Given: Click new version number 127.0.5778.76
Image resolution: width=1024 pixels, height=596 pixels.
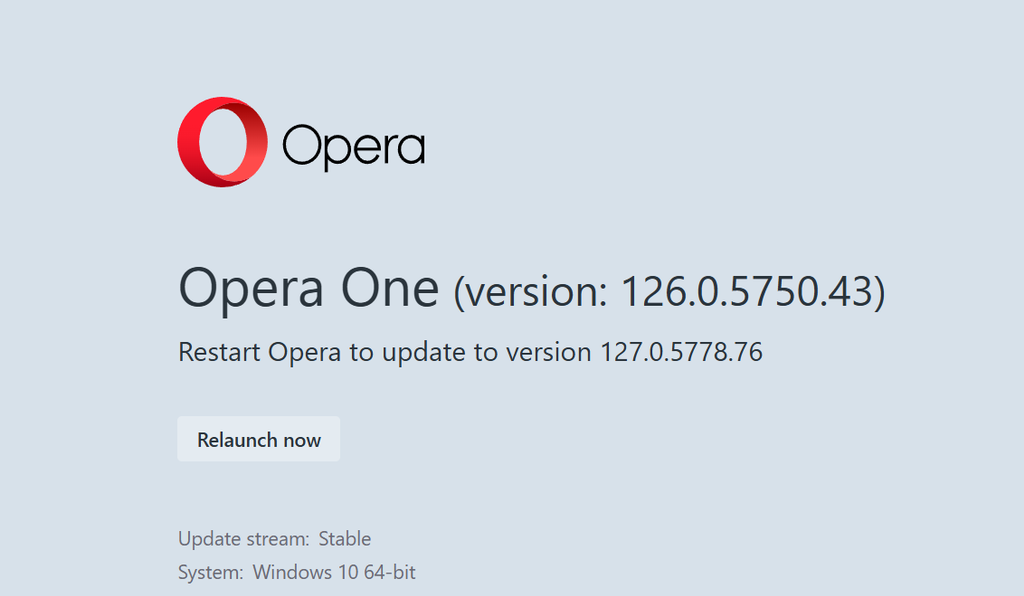Looking at the screenshot, I should (681, 352).
